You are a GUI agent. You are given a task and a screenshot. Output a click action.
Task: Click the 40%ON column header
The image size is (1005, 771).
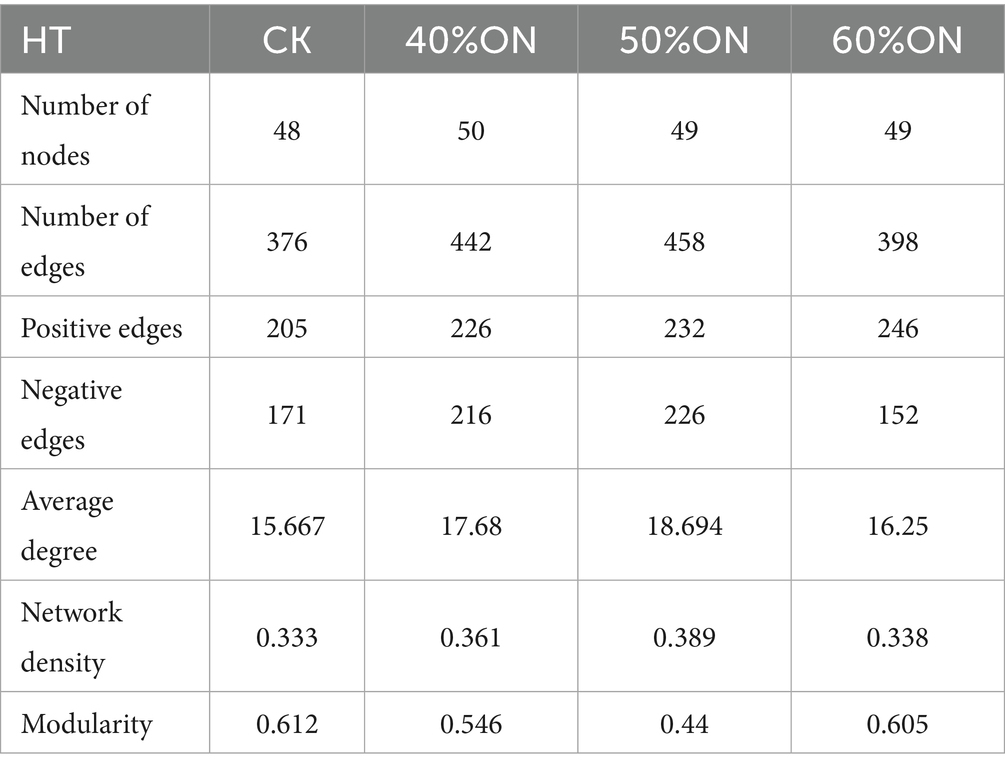coord(470,39)
